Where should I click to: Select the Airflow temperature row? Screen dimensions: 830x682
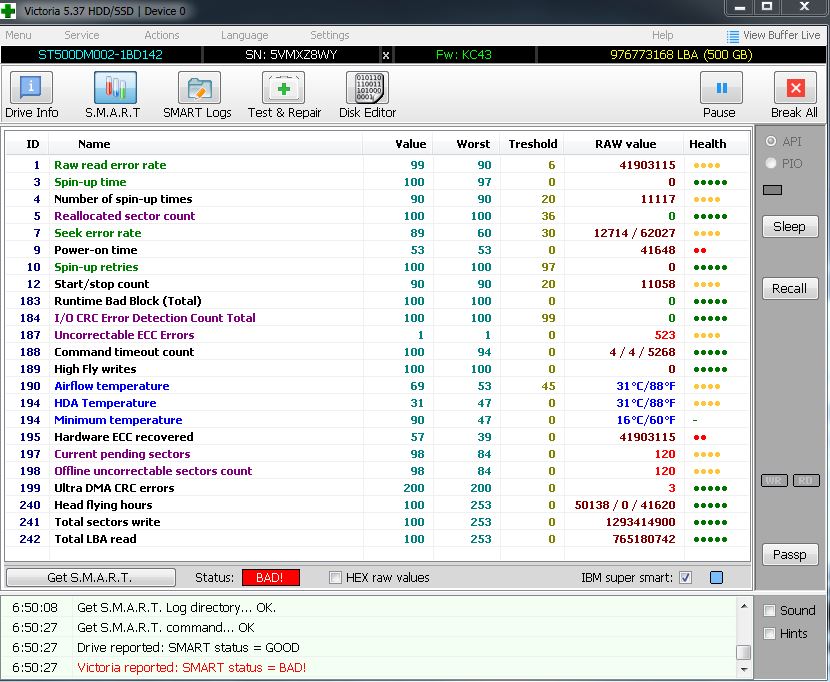377,386
